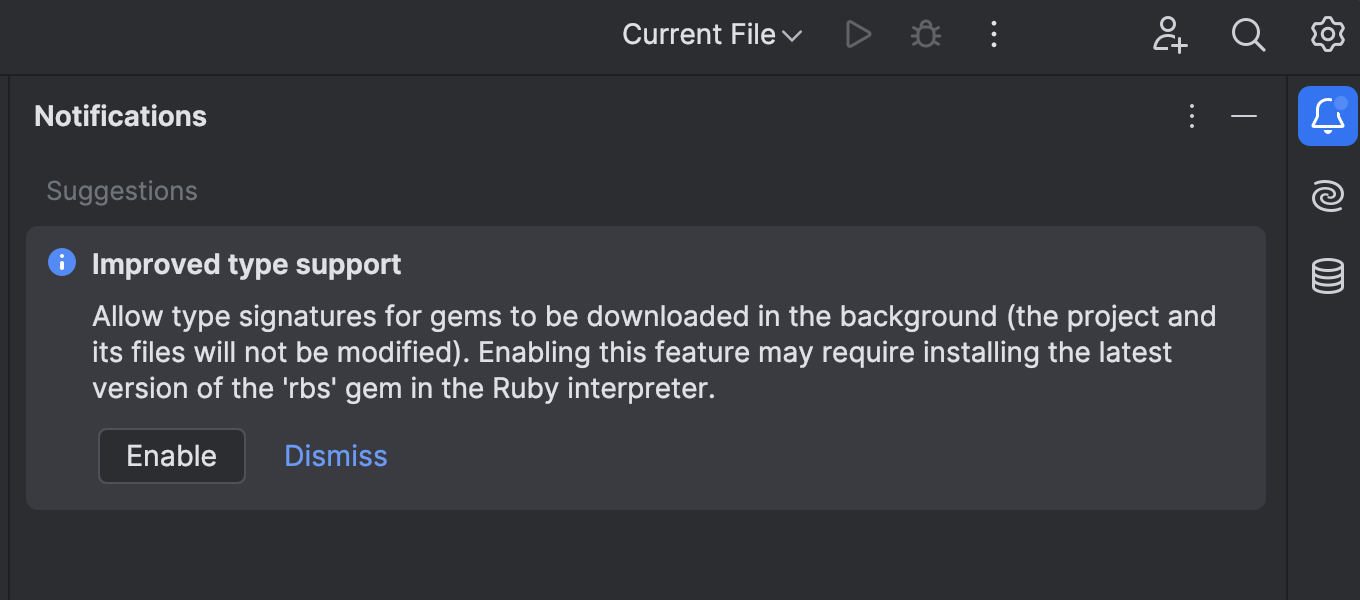Open the AI Assistant spiral icon
The image size is (1360, 600).
tap(1327, 196)
